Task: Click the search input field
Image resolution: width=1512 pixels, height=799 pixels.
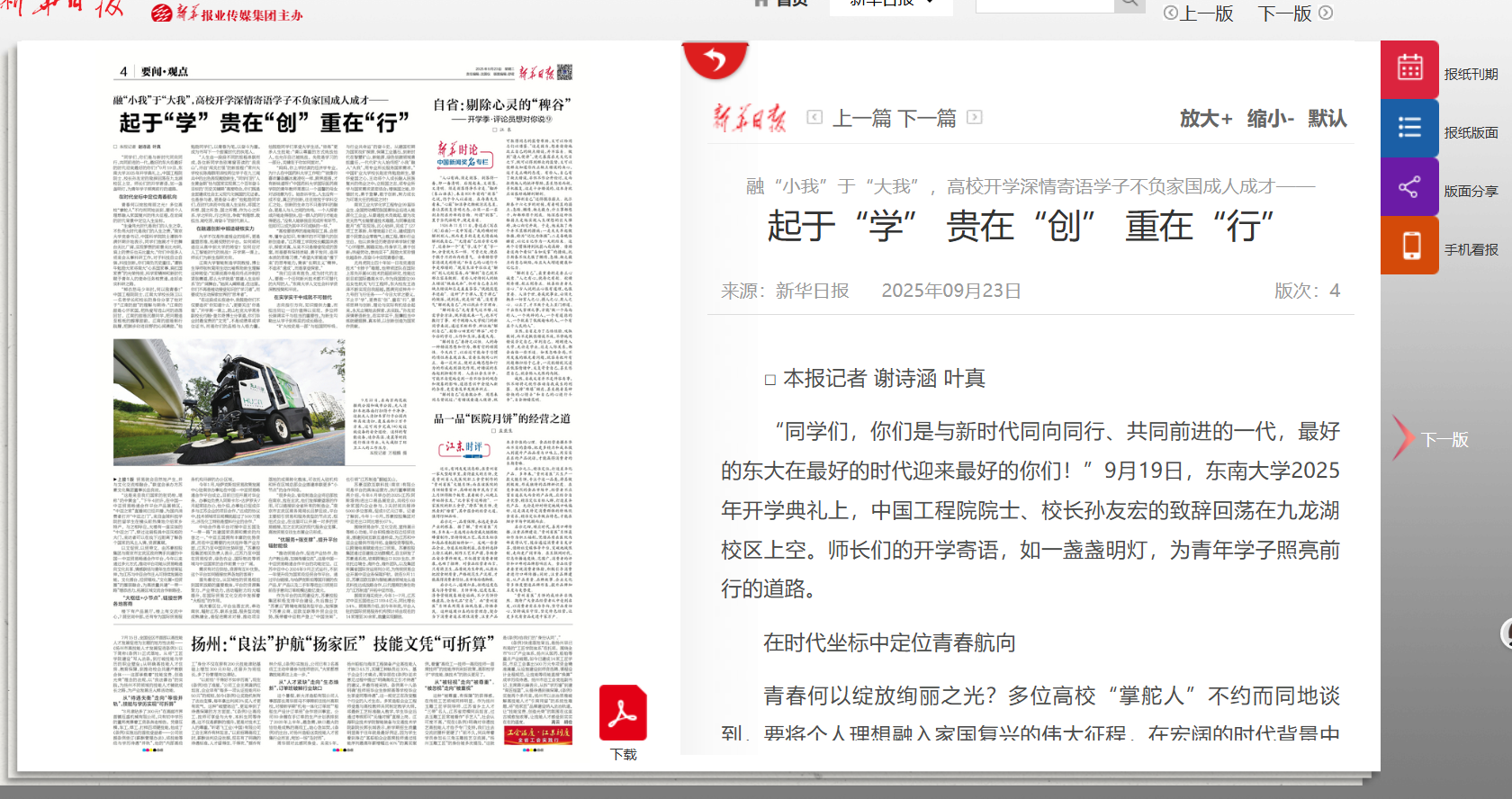Action: tap(1044, 4)
